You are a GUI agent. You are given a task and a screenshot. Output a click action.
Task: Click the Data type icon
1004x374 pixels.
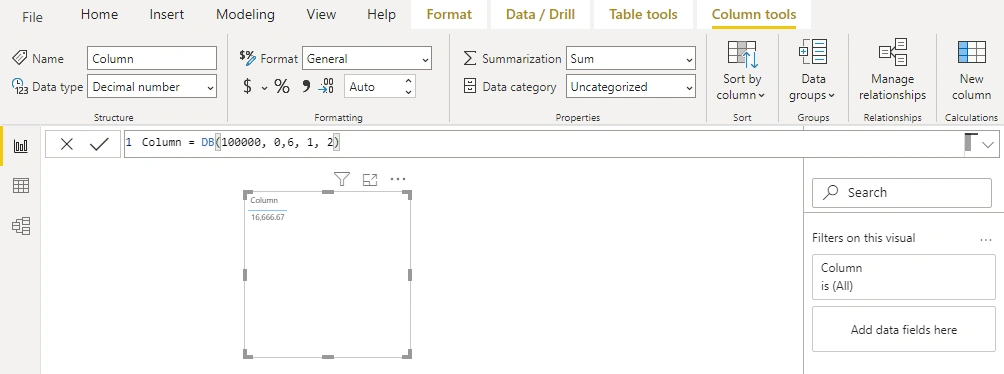pyautogui.click(x=20, y=86)
